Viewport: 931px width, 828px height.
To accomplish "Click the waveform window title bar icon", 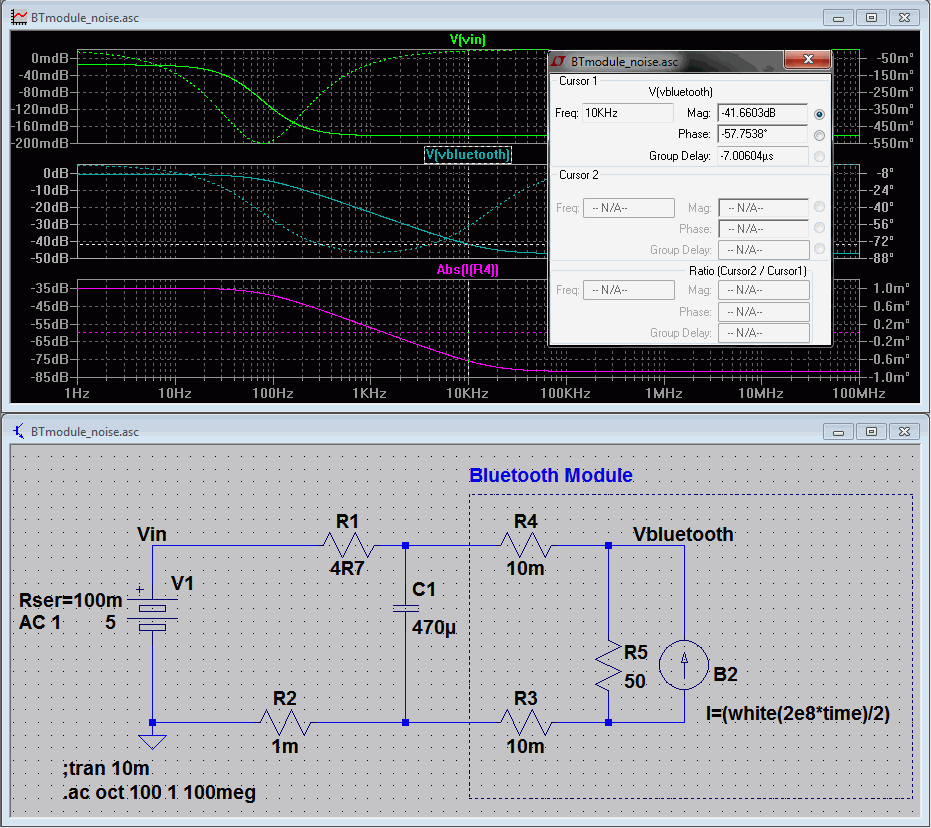I will tap(19, 18).
